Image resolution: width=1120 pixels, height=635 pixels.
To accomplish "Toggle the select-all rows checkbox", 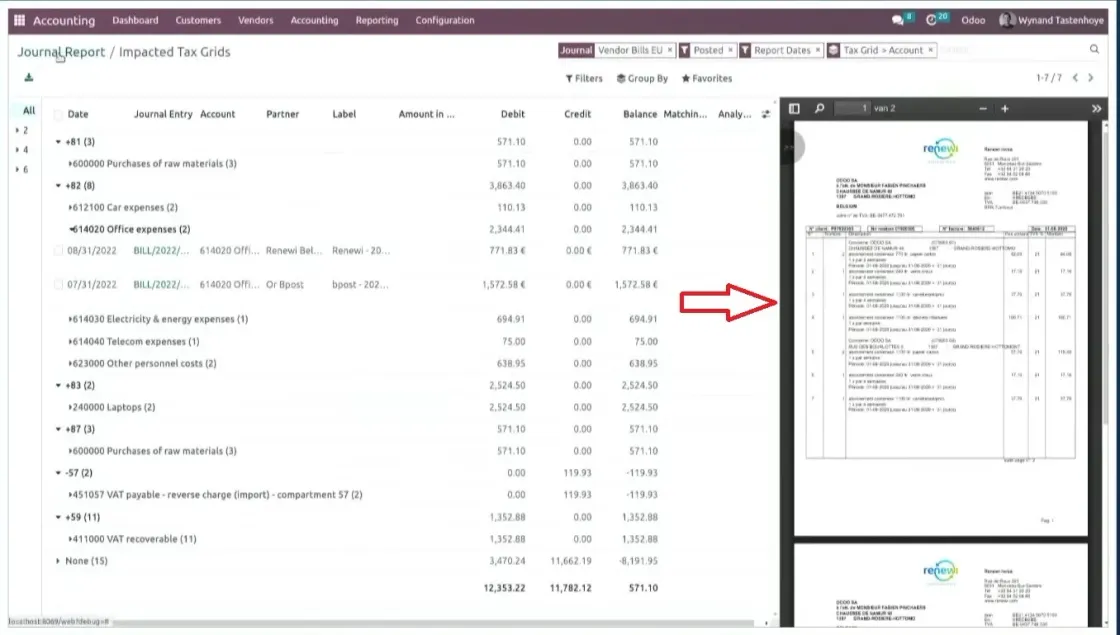I will pos(59,114).
